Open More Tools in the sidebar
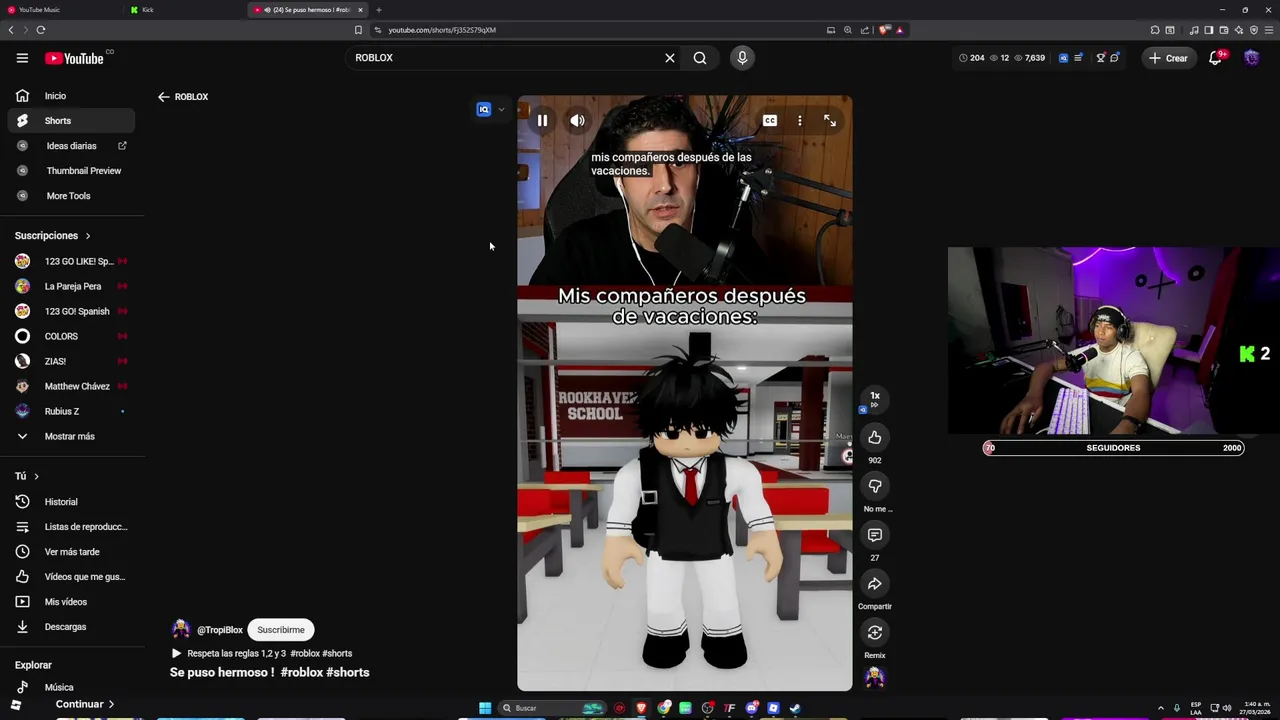Image resolution: width=1280 pixels, height=720 pixels. (x=71, y=196)
